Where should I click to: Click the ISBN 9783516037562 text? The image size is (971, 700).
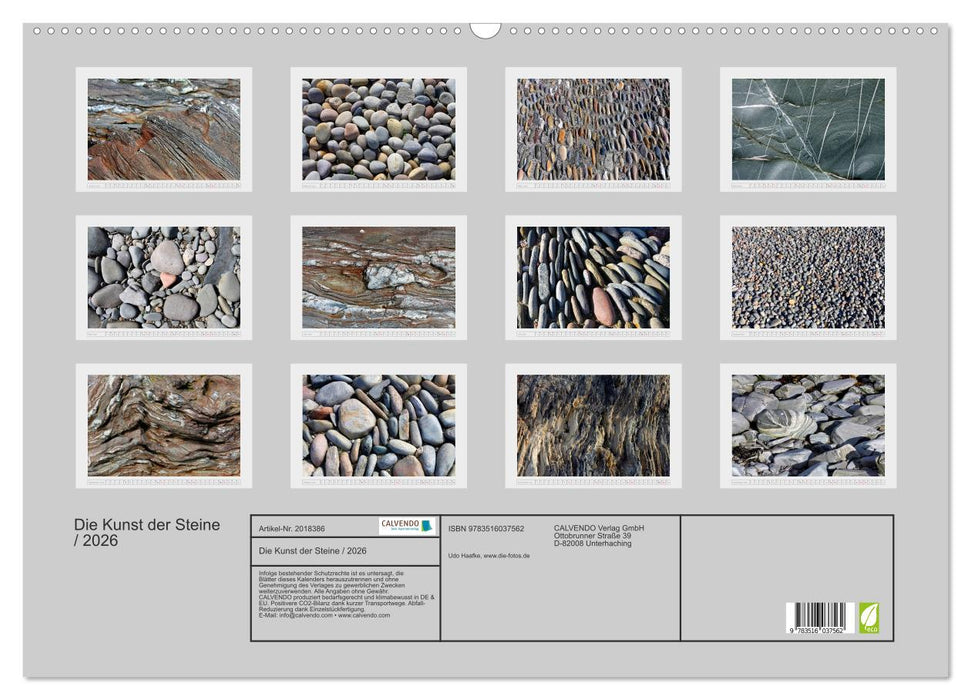click(486, 528)
